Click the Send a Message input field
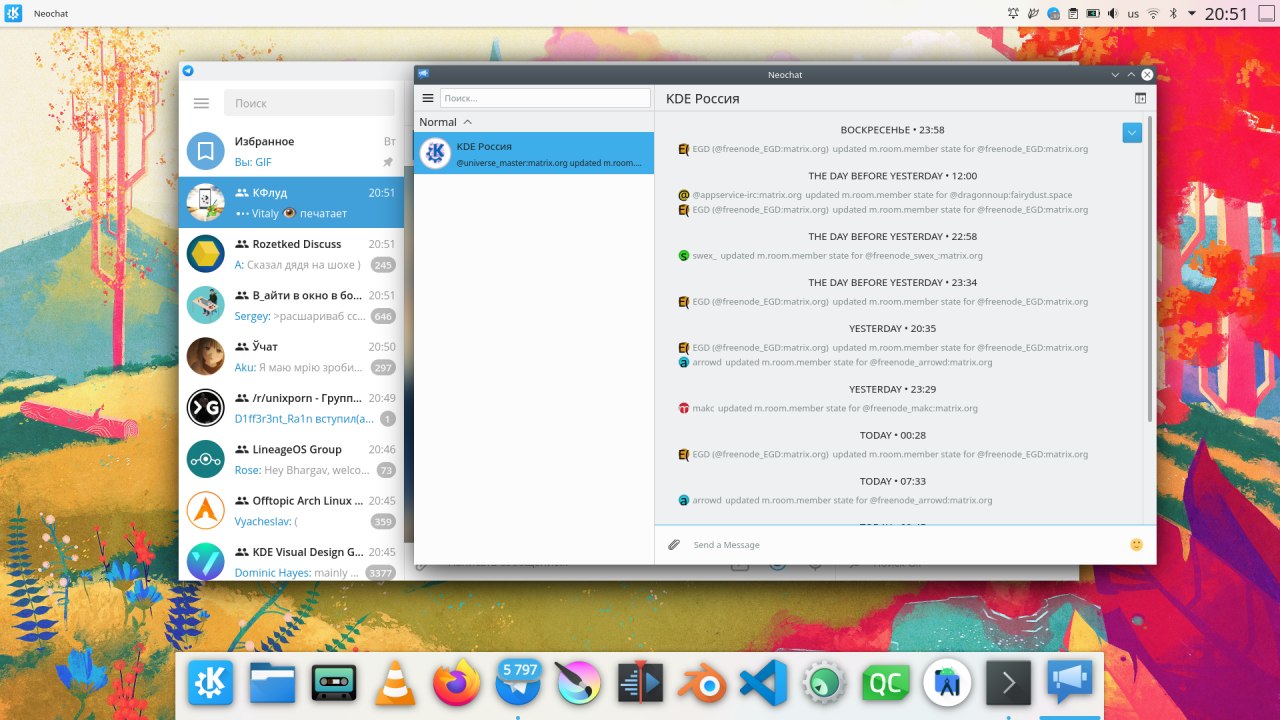This screenshot has height=720, width=1280. [905, 545]
